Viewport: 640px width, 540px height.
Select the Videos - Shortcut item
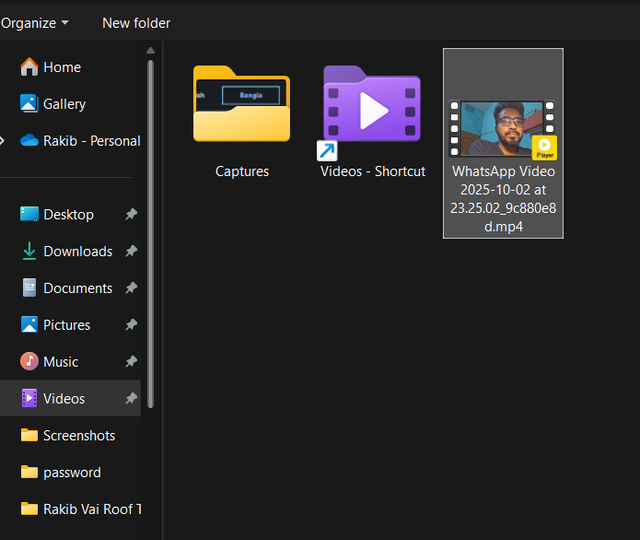(x=372, y=120)
